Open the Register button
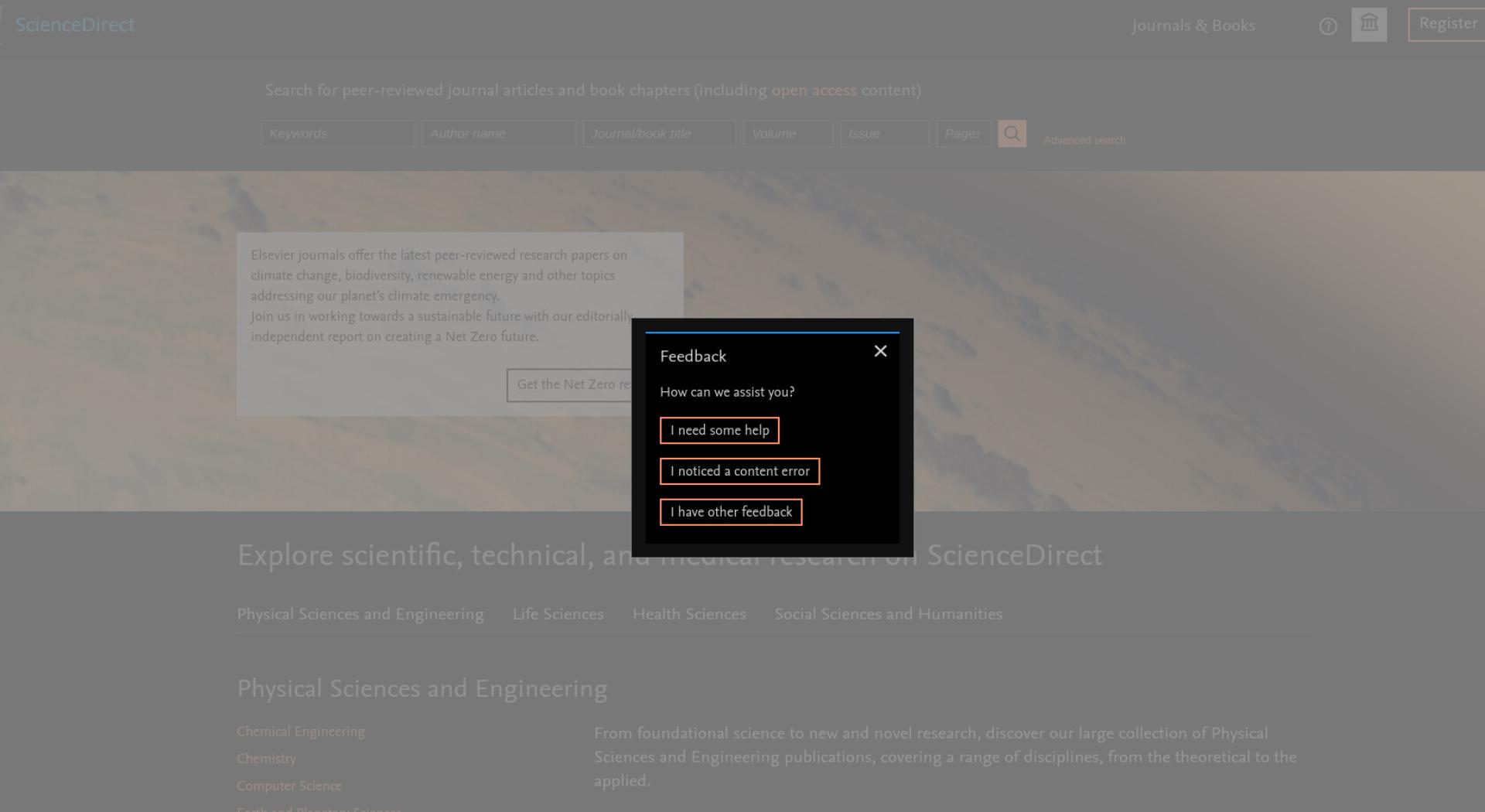1485x812 pixels. (x=1447, y=24)
